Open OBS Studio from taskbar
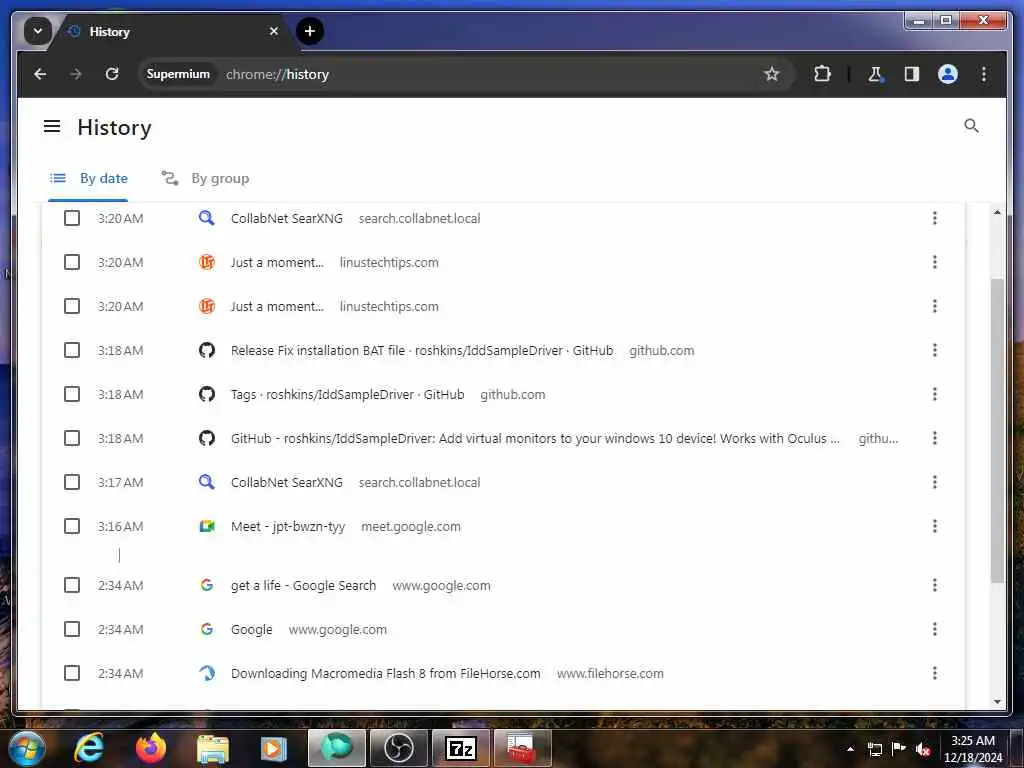 tap(398, 748)
